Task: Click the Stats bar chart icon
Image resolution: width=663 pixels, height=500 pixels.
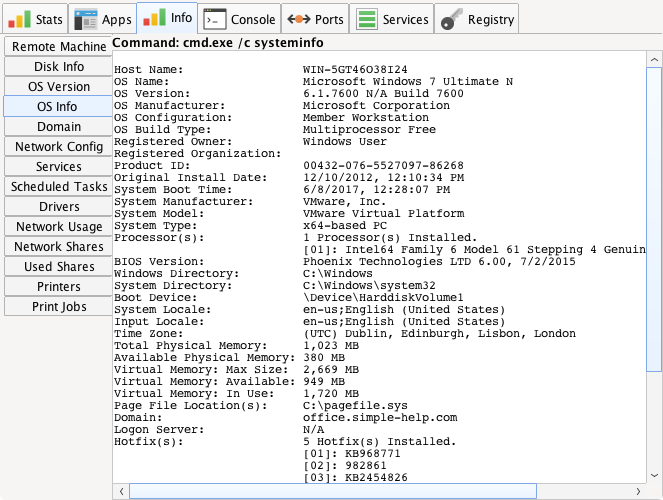Action: click(x=19, y=19)
